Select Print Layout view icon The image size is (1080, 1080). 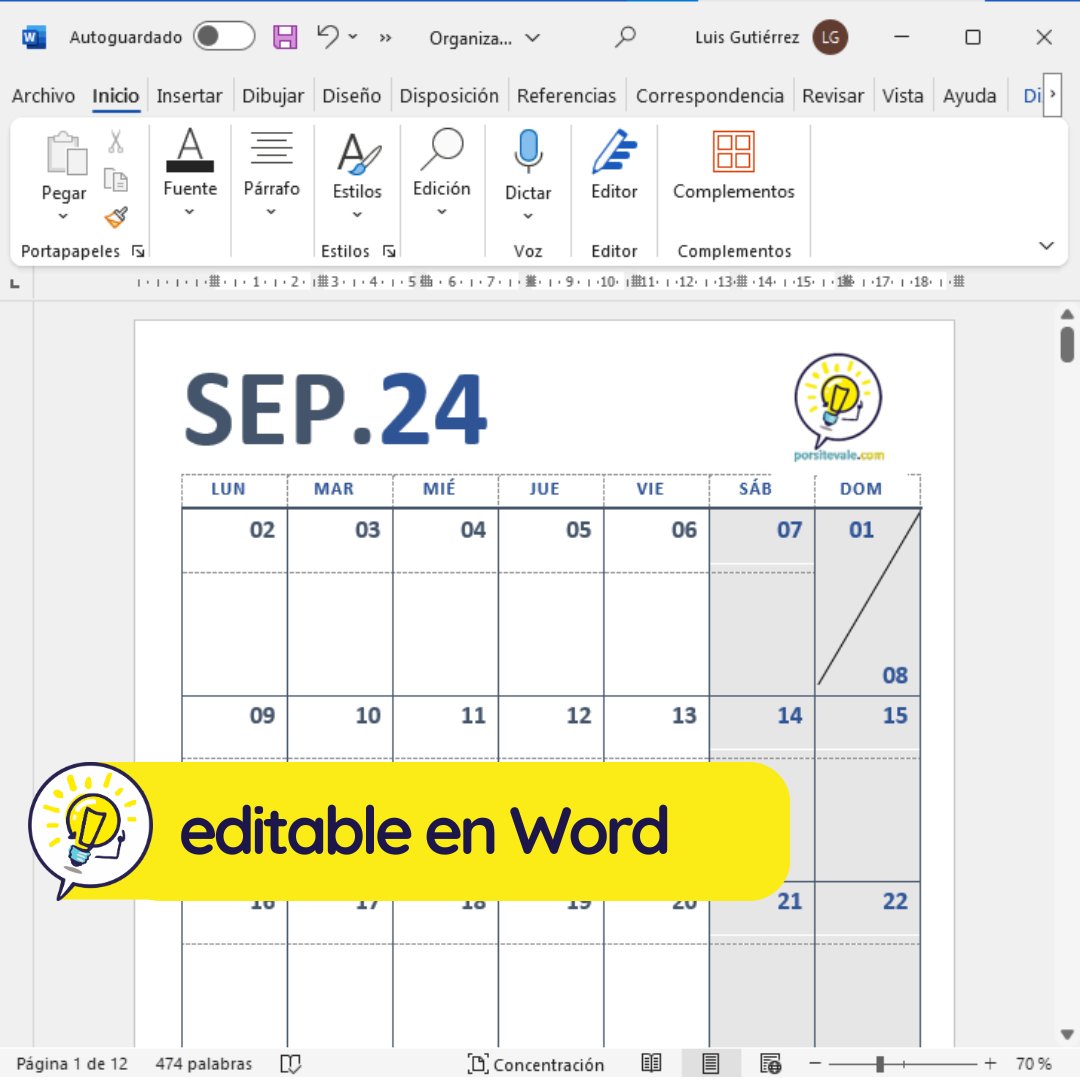pyautogui.click(x=711, y=1064)
